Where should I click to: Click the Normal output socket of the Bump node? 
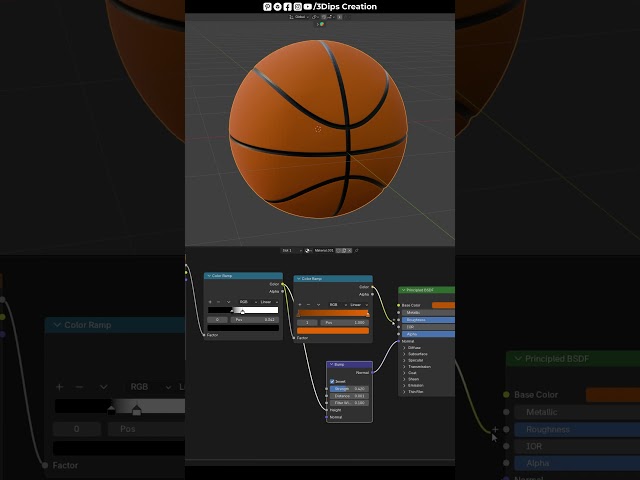[x=372, y=373]
